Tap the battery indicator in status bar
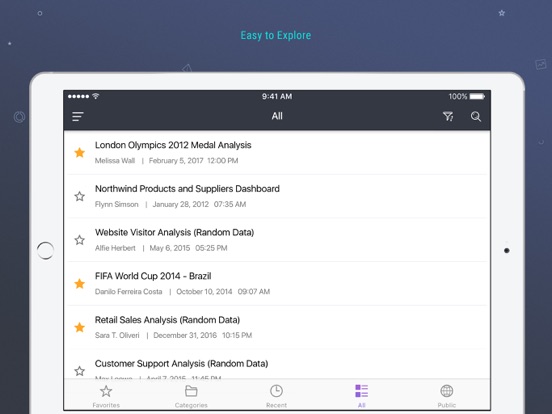 [477, 96]
